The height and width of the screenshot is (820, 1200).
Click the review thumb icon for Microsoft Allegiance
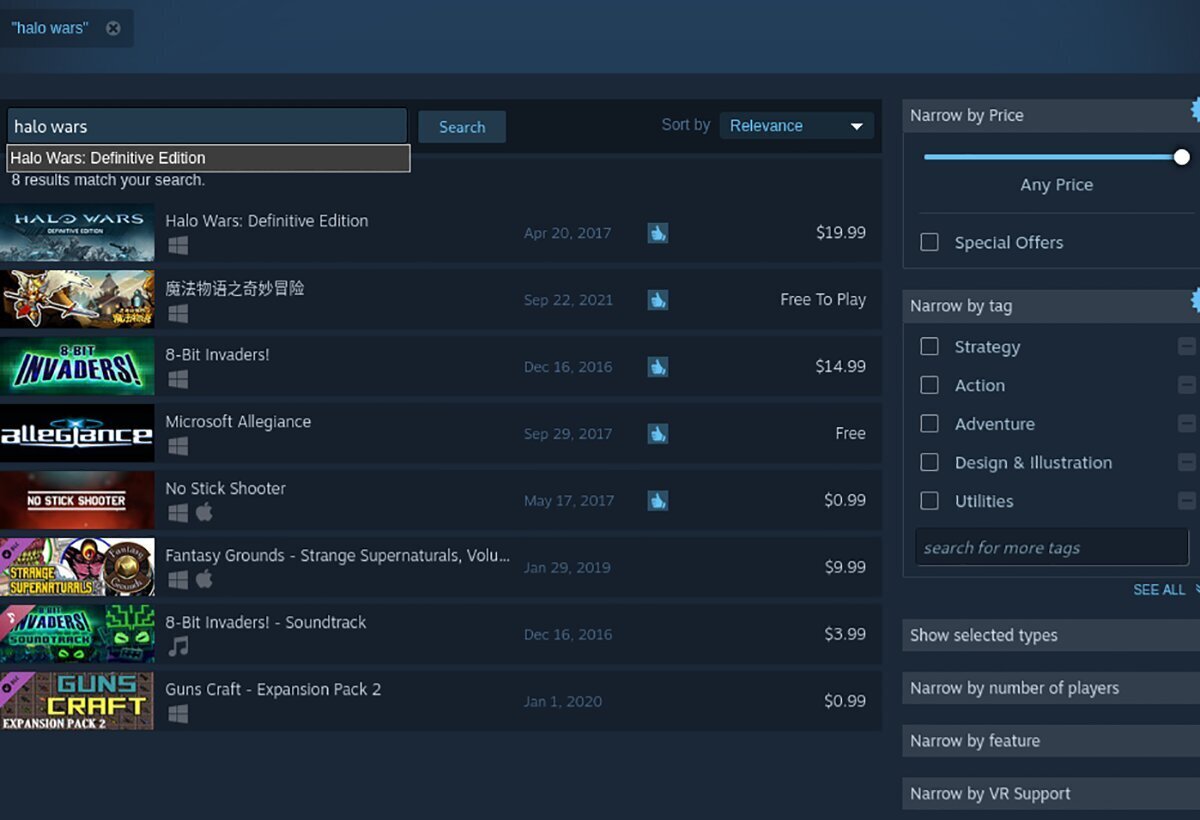[x=657, y=433]
